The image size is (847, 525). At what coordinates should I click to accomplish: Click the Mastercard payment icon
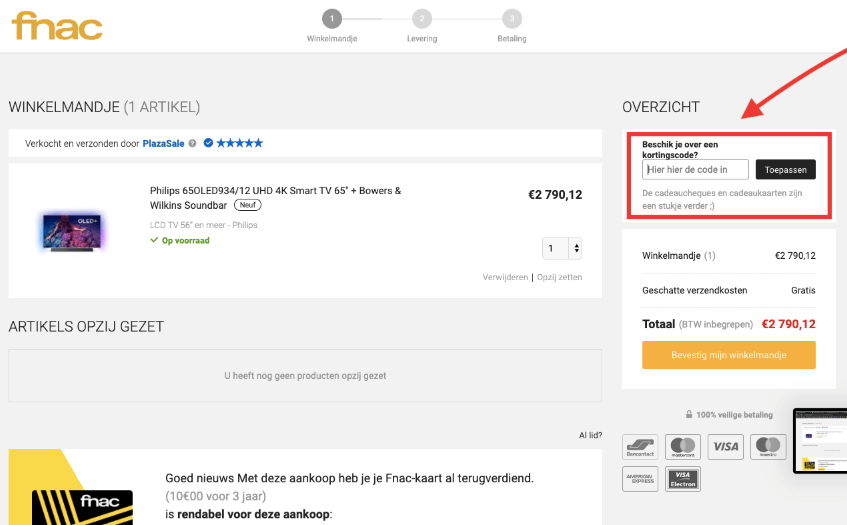pyautogui.click(x=683, y=447)
